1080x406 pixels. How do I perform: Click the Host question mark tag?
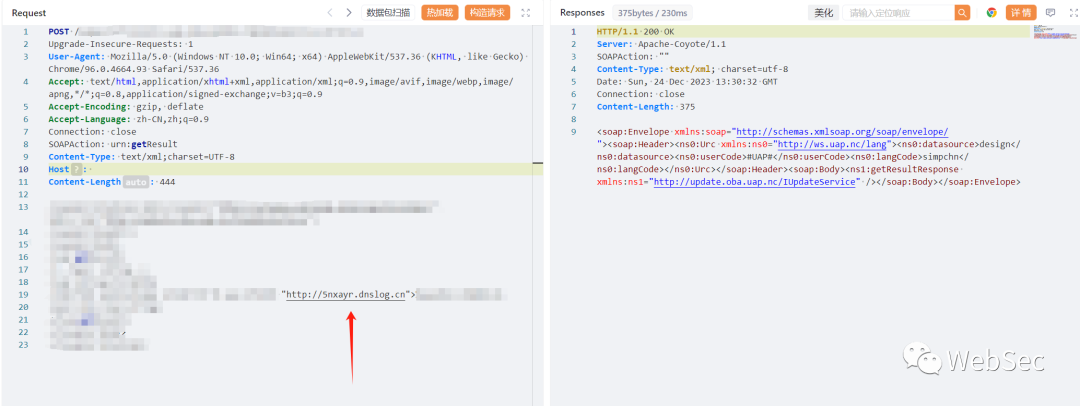click(x=76, y=169)
